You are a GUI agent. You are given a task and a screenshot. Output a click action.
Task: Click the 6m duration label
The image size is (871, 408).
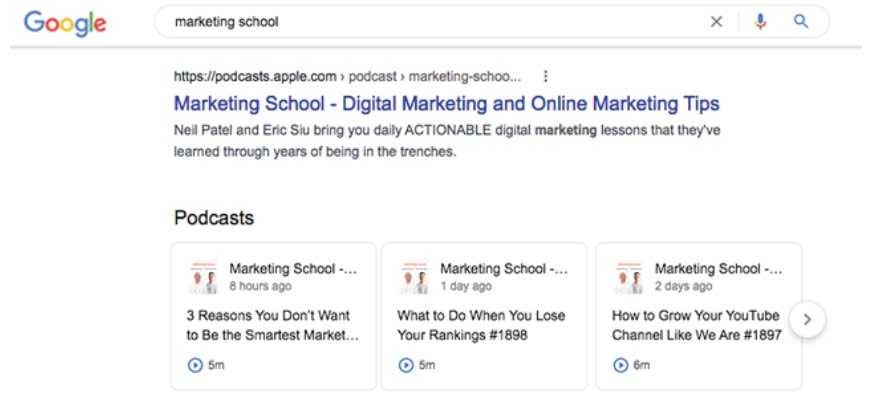[642, 365]
